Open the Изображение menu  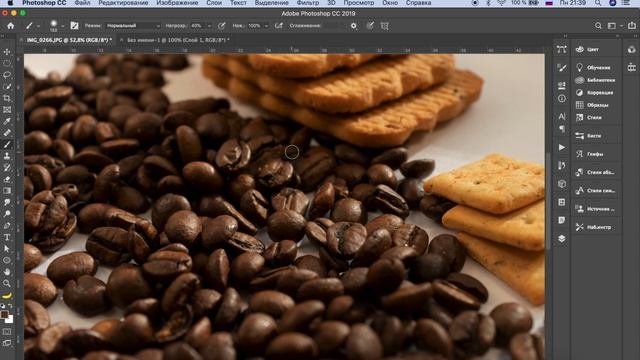click(x=177, y=3)
